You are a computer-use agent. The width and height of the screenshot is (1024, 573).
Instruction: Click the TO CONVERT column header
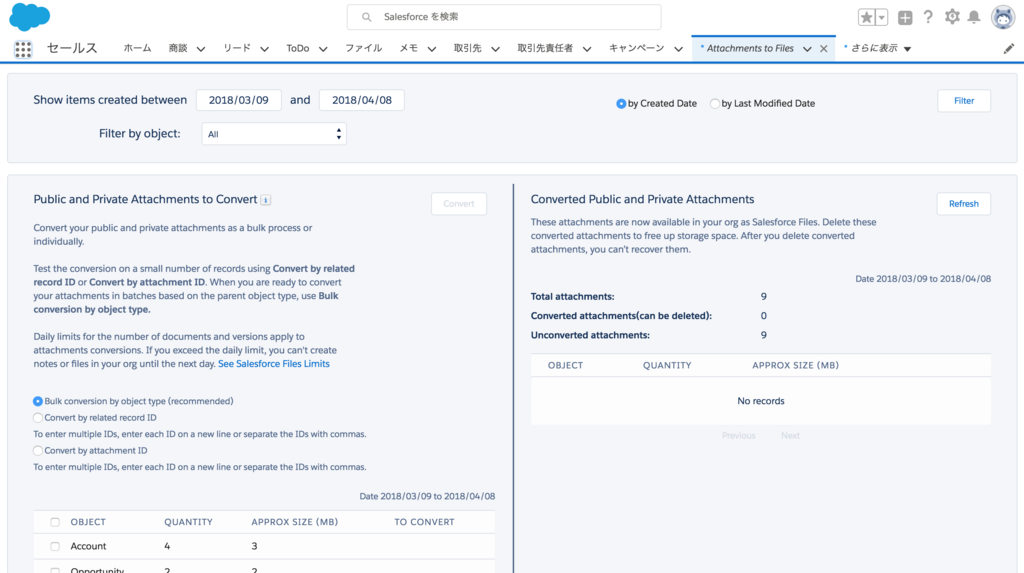coord(424,522)
